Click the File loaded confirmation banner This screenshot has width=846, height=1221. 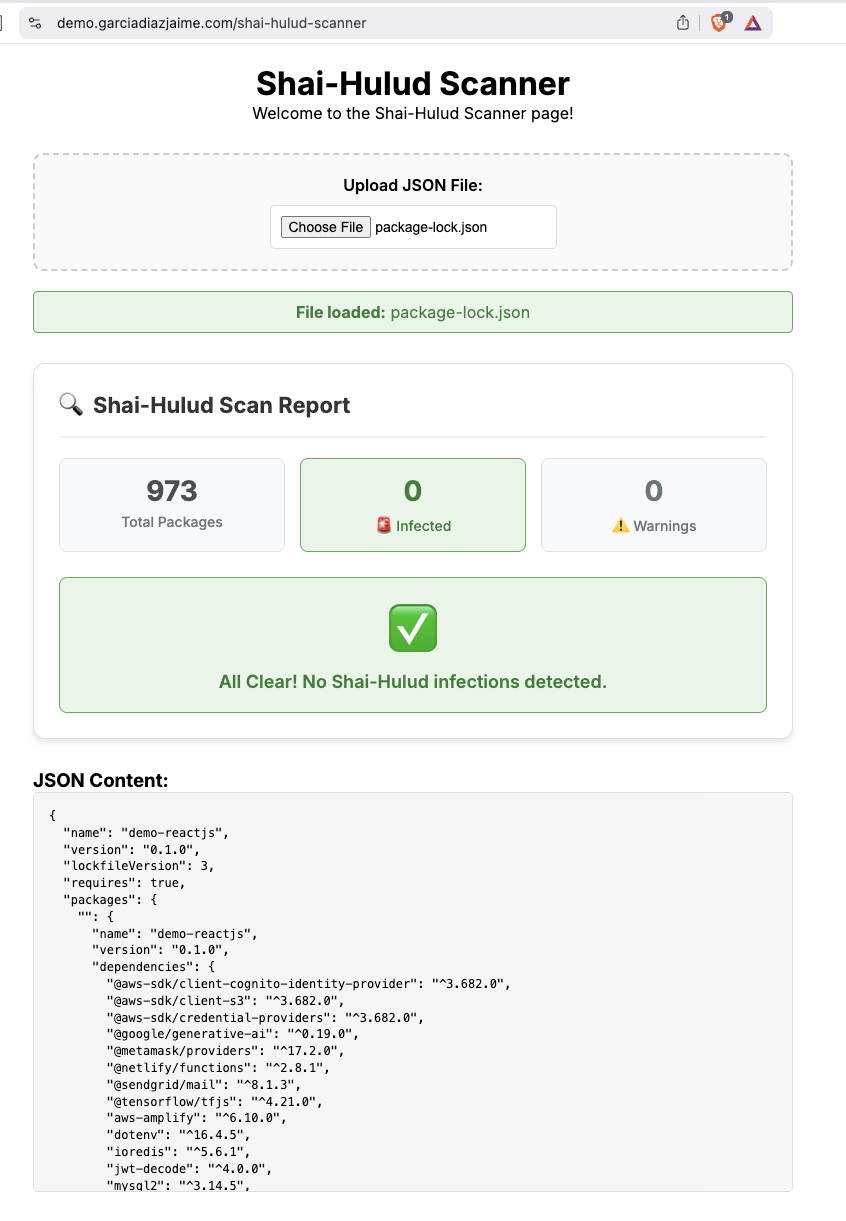[412, 312]
